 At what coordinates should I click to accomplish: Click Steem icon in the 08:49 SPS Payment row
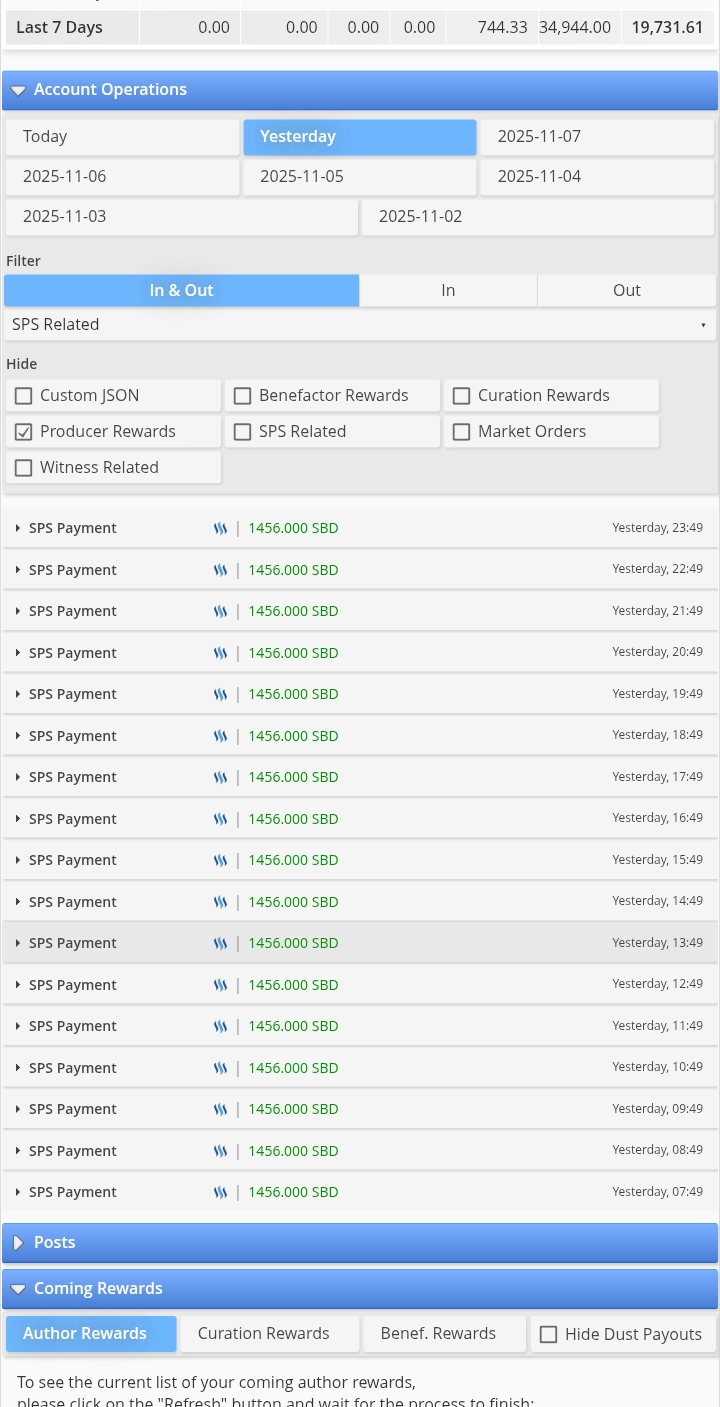220,1151
